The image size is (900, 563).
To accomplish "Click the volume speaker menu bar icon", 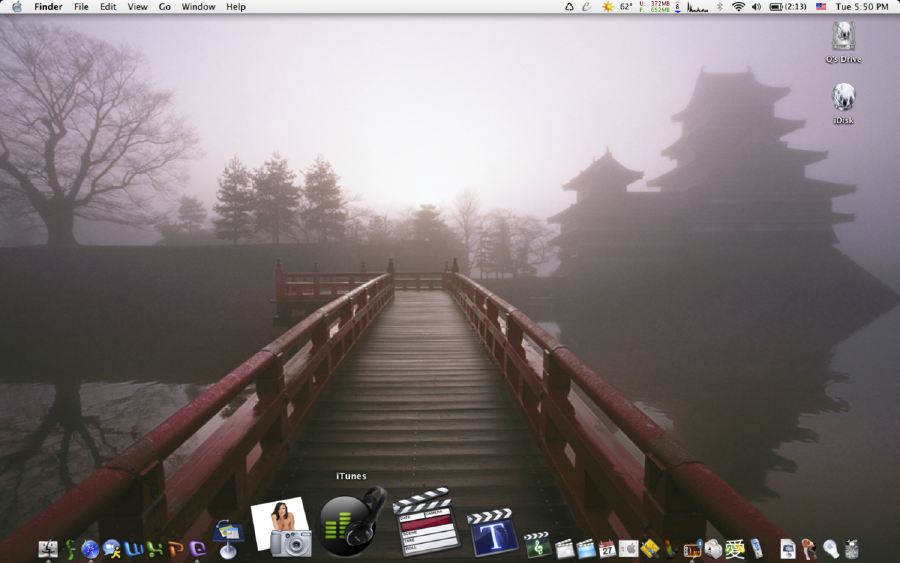I will [x=756, y=7].
